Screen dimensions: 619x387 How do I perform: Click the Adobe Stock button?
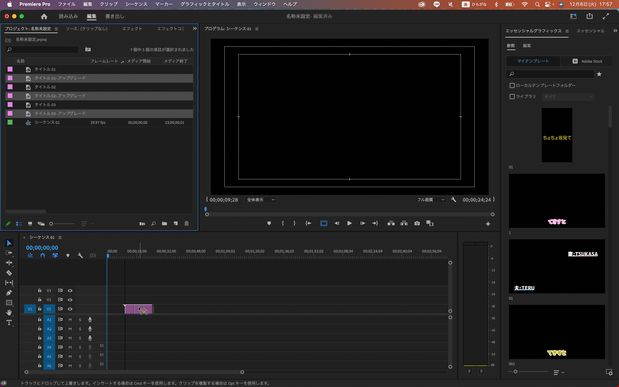click(x=587, y=61)
